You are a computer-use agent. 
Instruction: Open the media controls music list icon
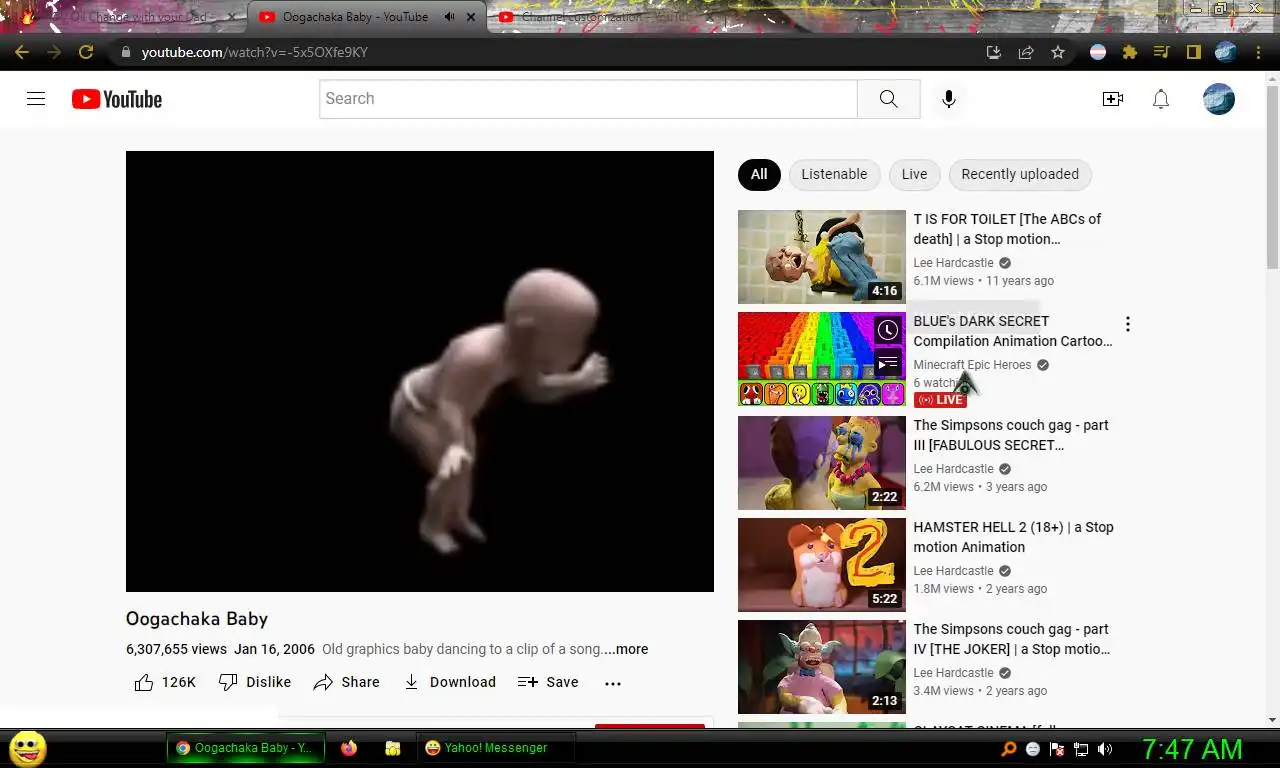point(1162,52)
